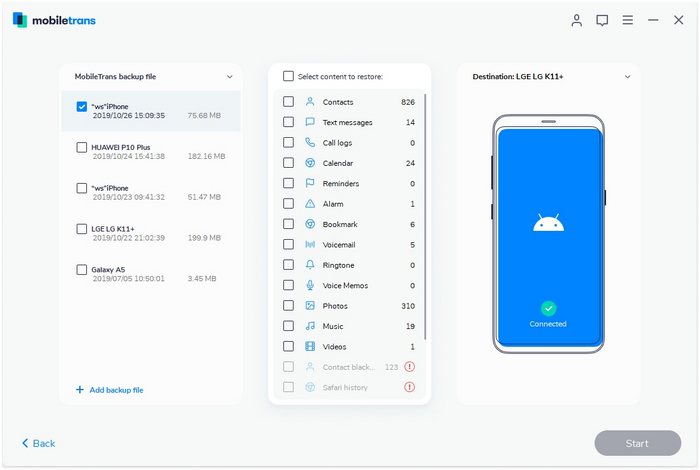Click the Music note icon
The width and height of the screenshot is (700, 470).
(x=310, y=326)
